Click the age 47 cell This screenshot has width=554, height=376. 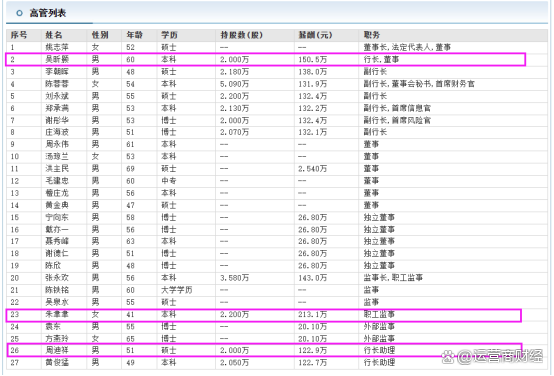[131, 205]
